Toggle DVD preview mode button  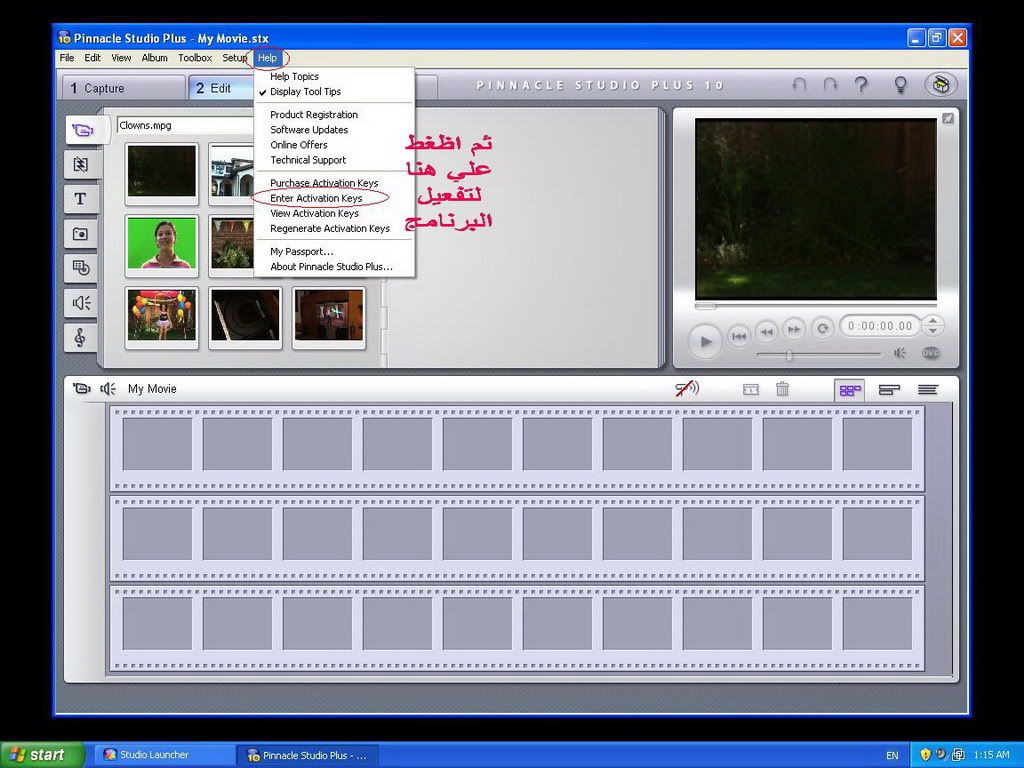pyautogui.click(x=931, y=353)
